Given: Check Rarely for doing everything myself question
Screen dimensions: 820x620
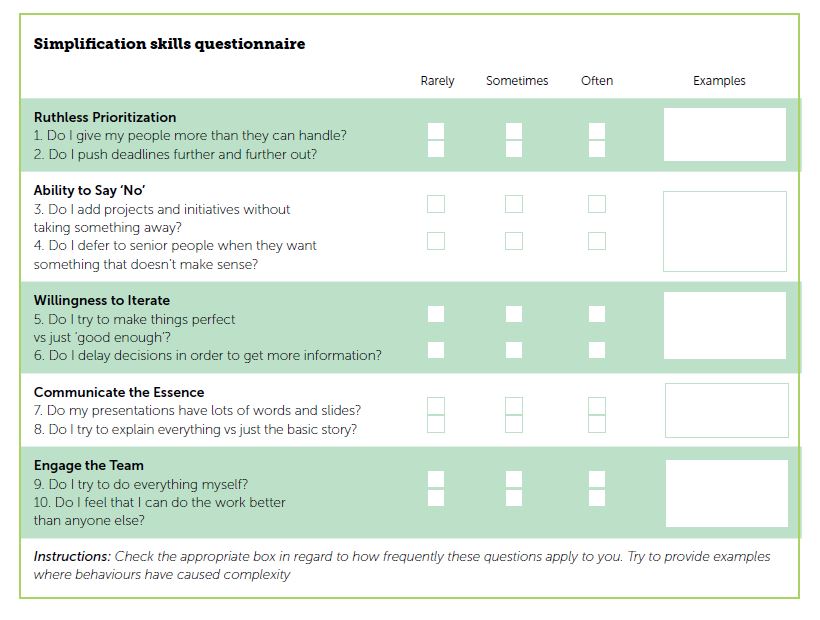Looking at the screenshot, I should click(436, 480).
